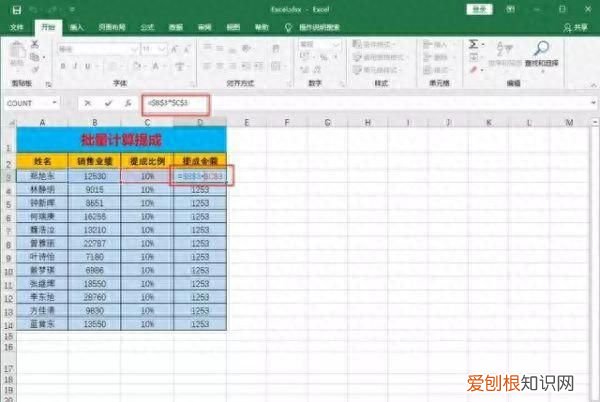Image resolution: width=600 pixels, height=402 pixels.
Task: Toggle Underline formatting
Action: 88,66
